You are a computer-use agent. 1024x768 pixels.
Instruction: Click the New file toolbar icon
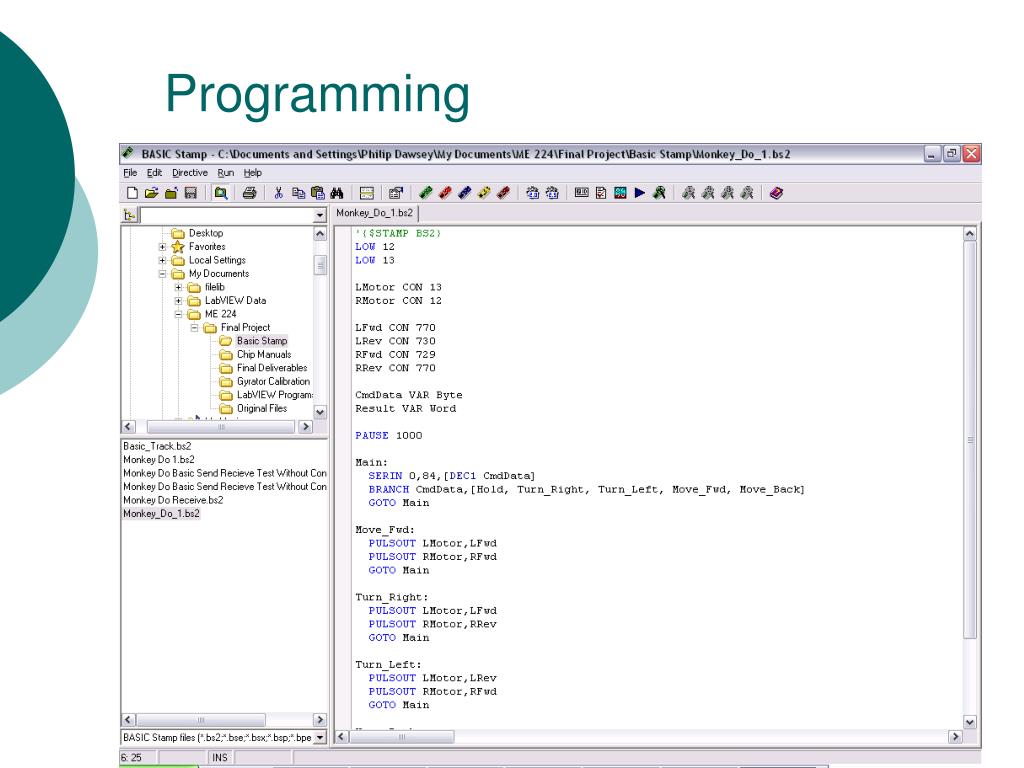point(132,193)
